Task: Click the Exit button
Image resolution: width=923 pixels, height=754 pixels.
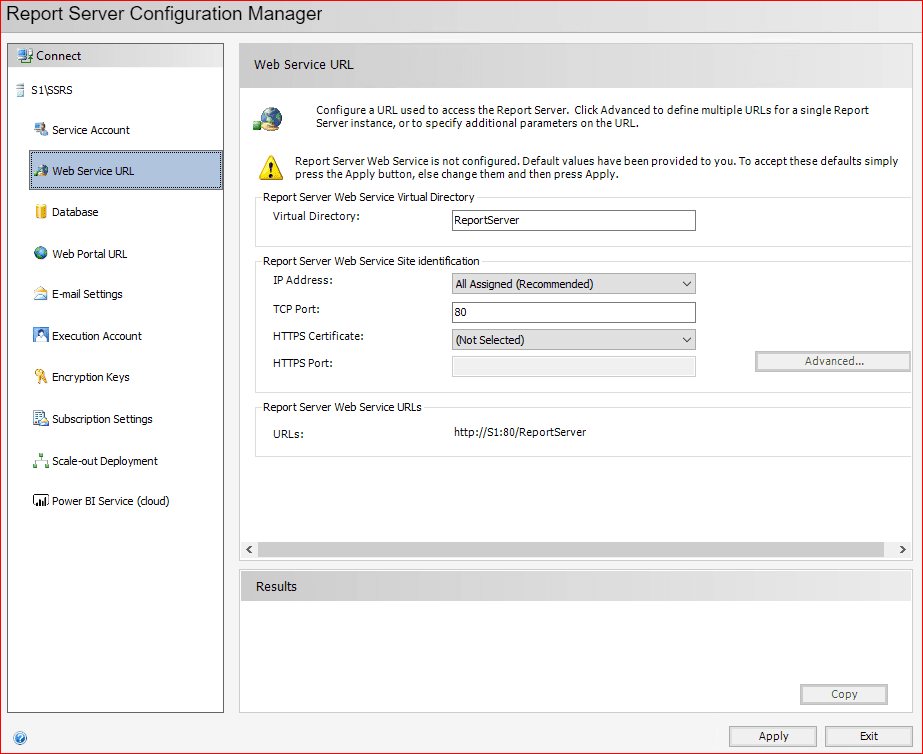Action: coord(868,736)
